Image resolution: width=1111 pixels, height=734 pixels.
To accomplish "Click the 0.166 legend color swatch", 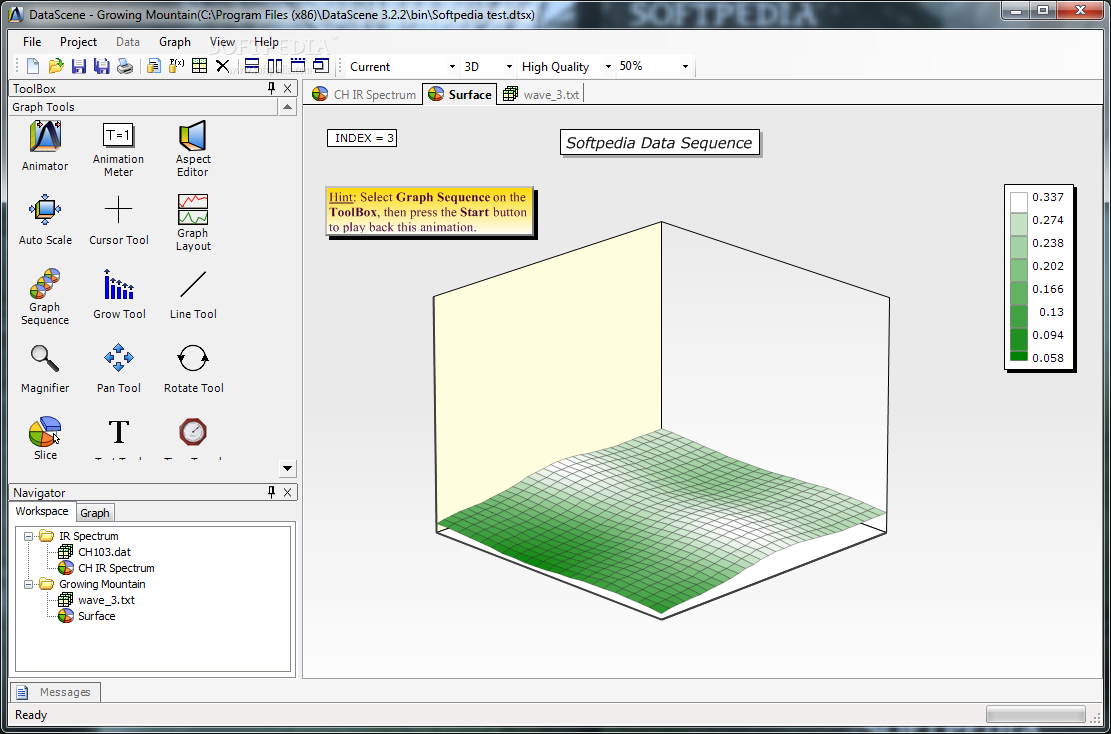I will (1018, 293).
